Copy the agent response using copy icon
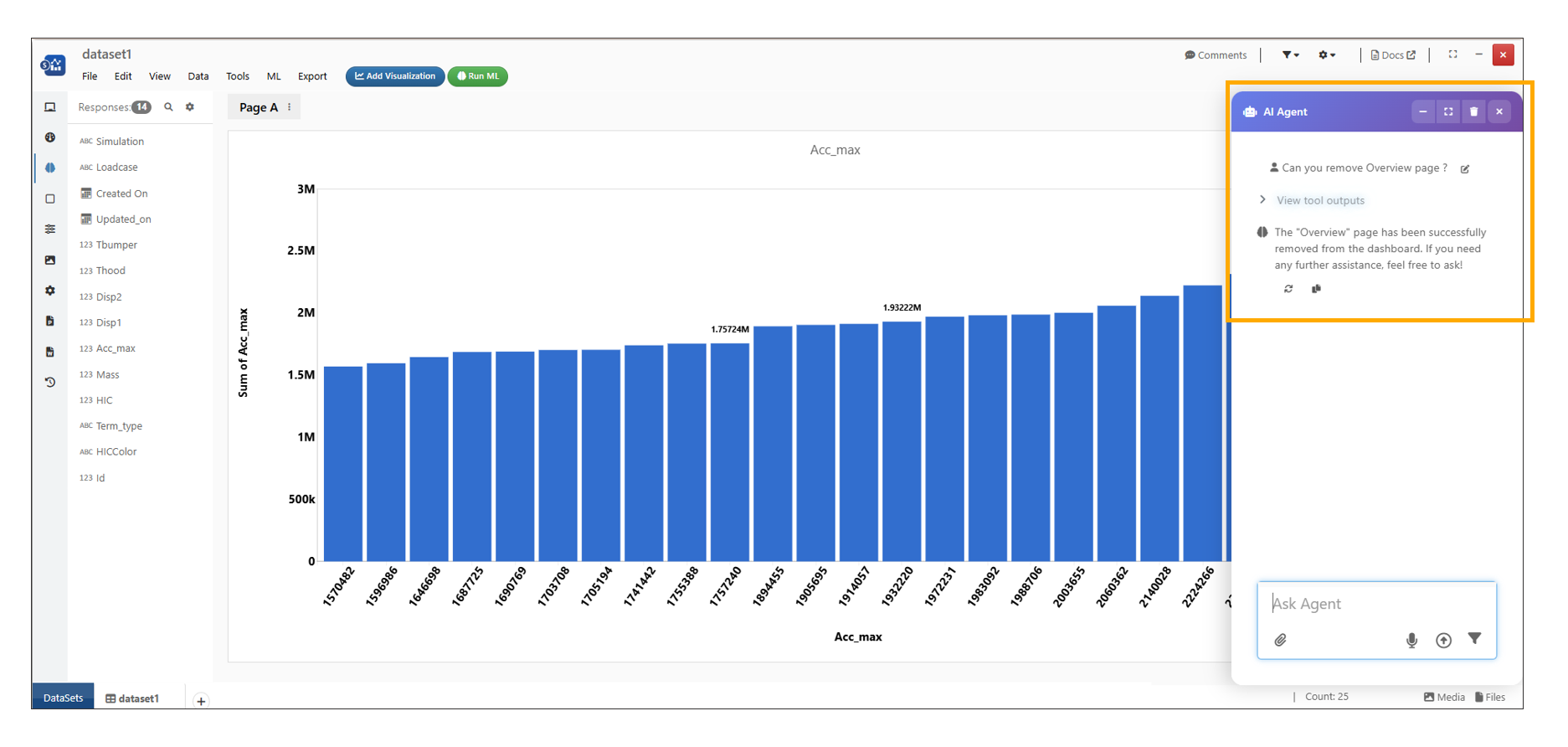This screenshot has width=1568, height=747. [x=1316, y=289]
